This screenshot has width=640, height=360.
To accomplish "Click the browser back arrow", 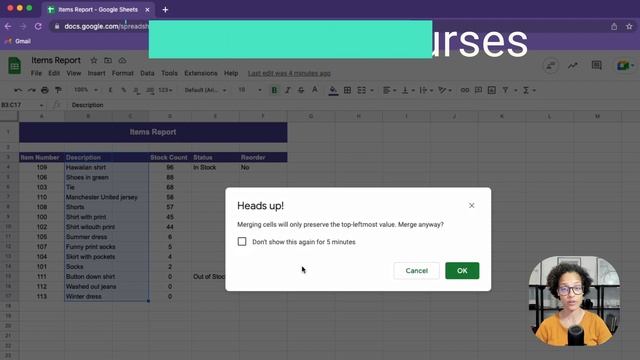I will [8, 26].
